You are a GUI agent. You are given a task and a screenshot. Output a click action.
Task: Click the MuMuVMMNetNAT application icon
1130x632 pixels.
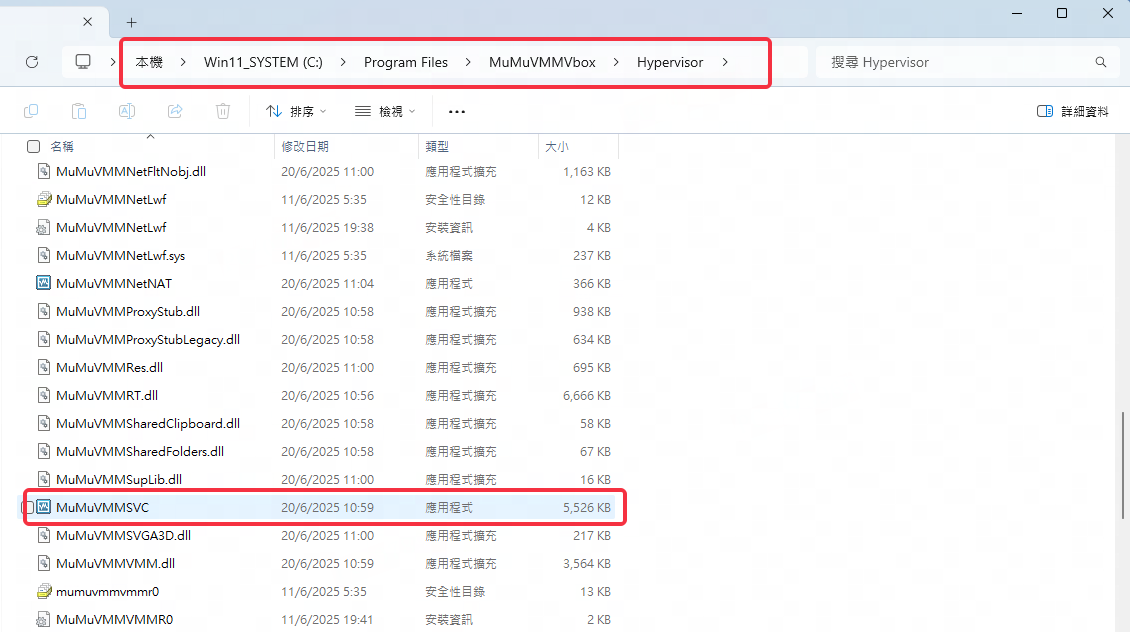pos(43,283)
